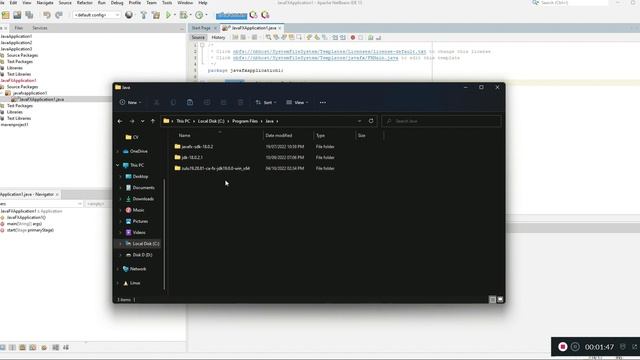This screenshot has width=640, height=360.
Task: Switch editor to History view
Action: pos(218,38)
